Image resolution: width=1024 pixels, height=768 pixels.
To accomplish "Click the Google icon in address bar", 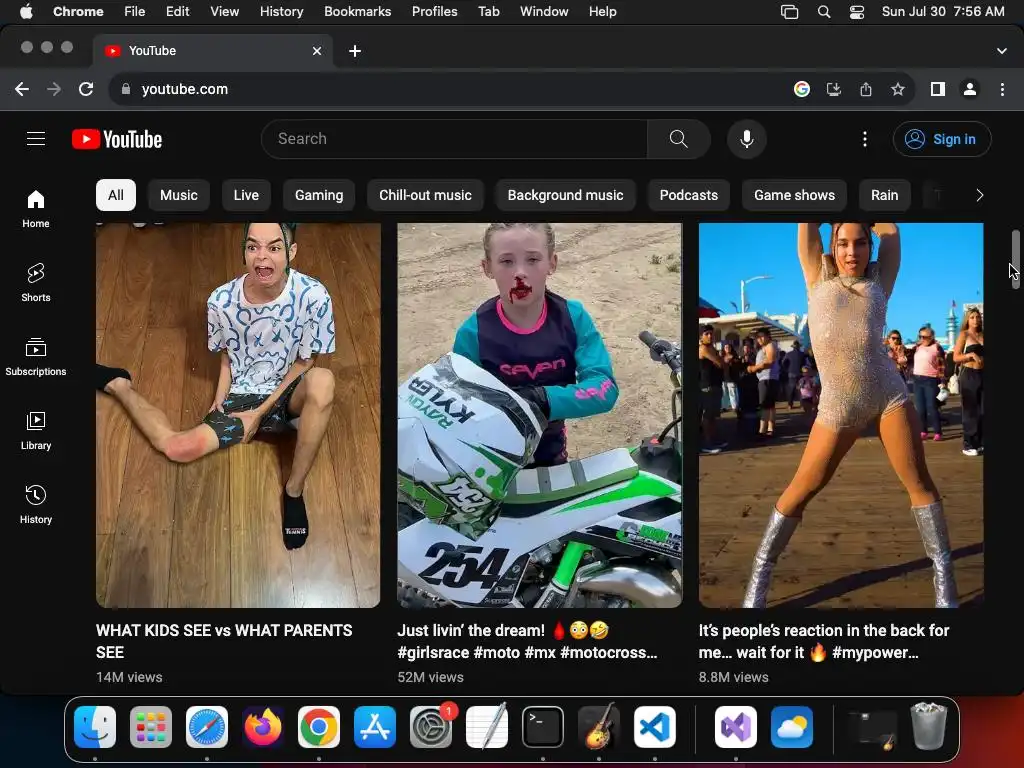I will (x=802, y=89).
